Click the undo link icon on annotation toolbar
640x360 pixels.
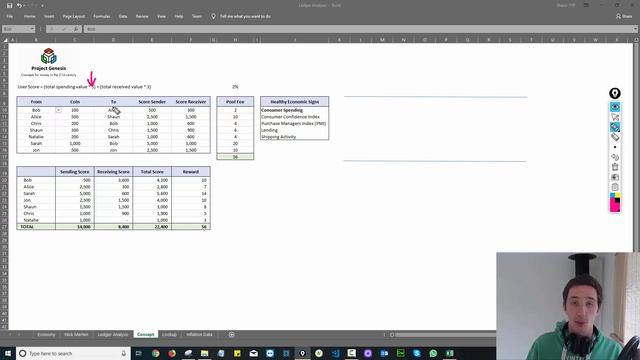[615, 157]
